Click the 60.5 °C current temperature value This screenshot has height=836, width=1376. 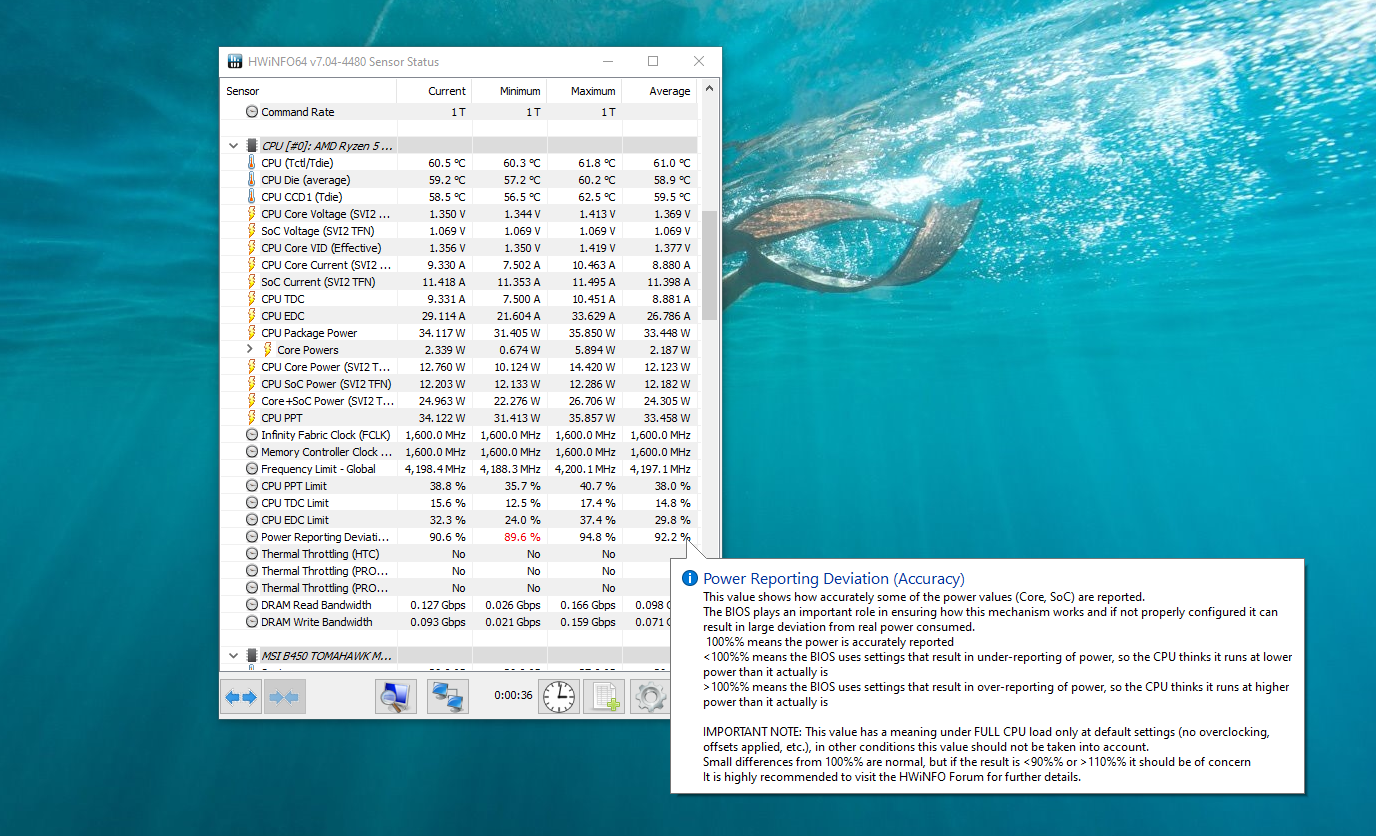pyautogui.click(x=447, y=163)
